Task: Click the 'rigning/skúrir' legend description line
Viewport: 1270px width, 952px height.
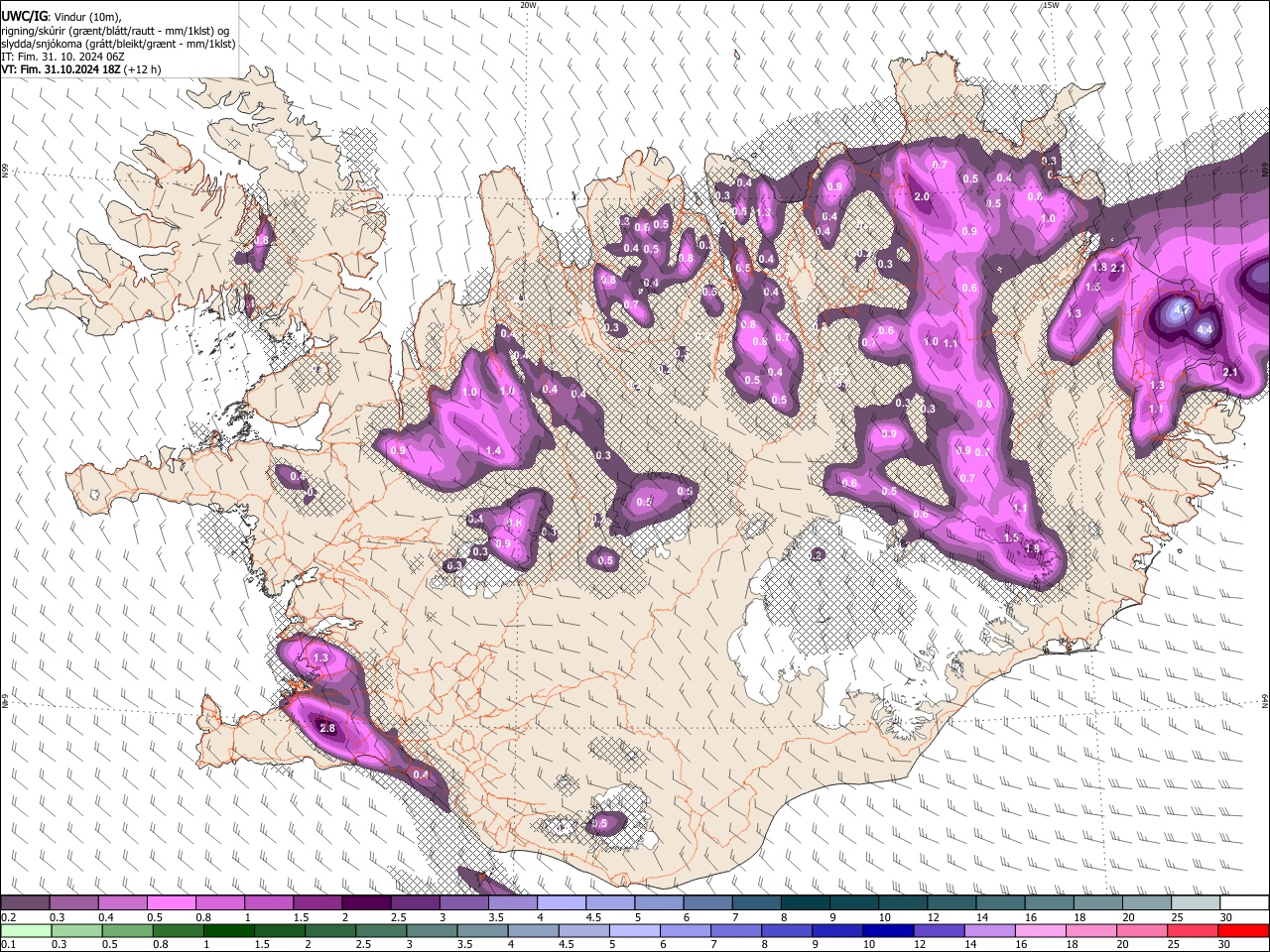Action: coord(115,31)
